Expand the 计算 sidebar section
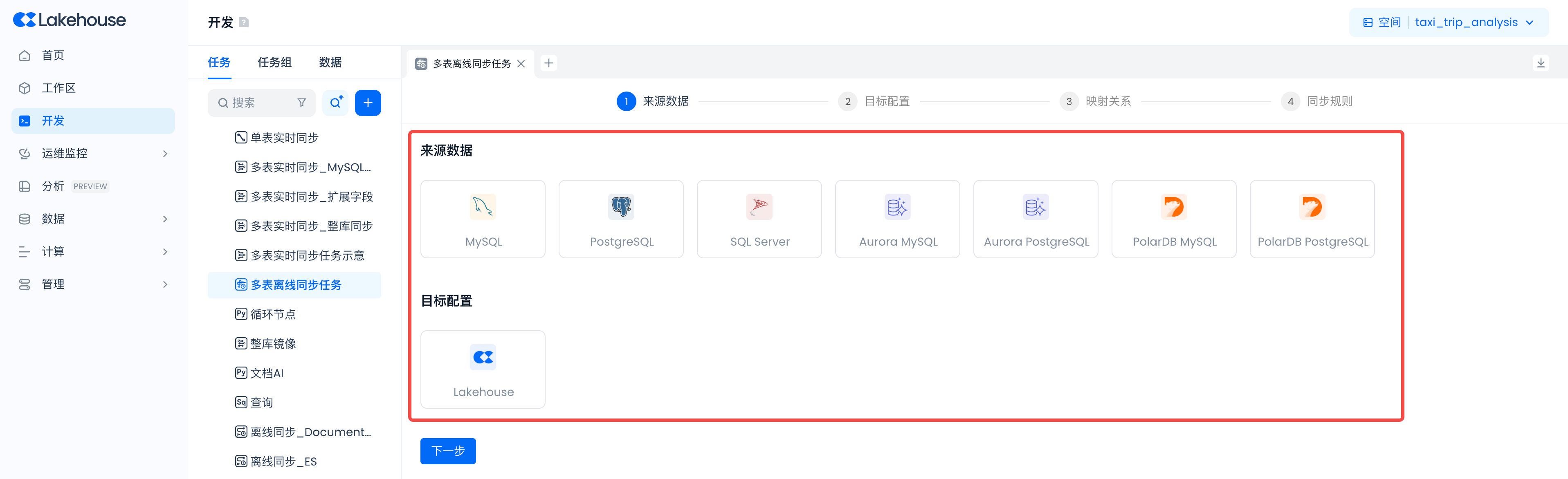The width and height of the screenshot is (1568, 479). coord(92,251)
